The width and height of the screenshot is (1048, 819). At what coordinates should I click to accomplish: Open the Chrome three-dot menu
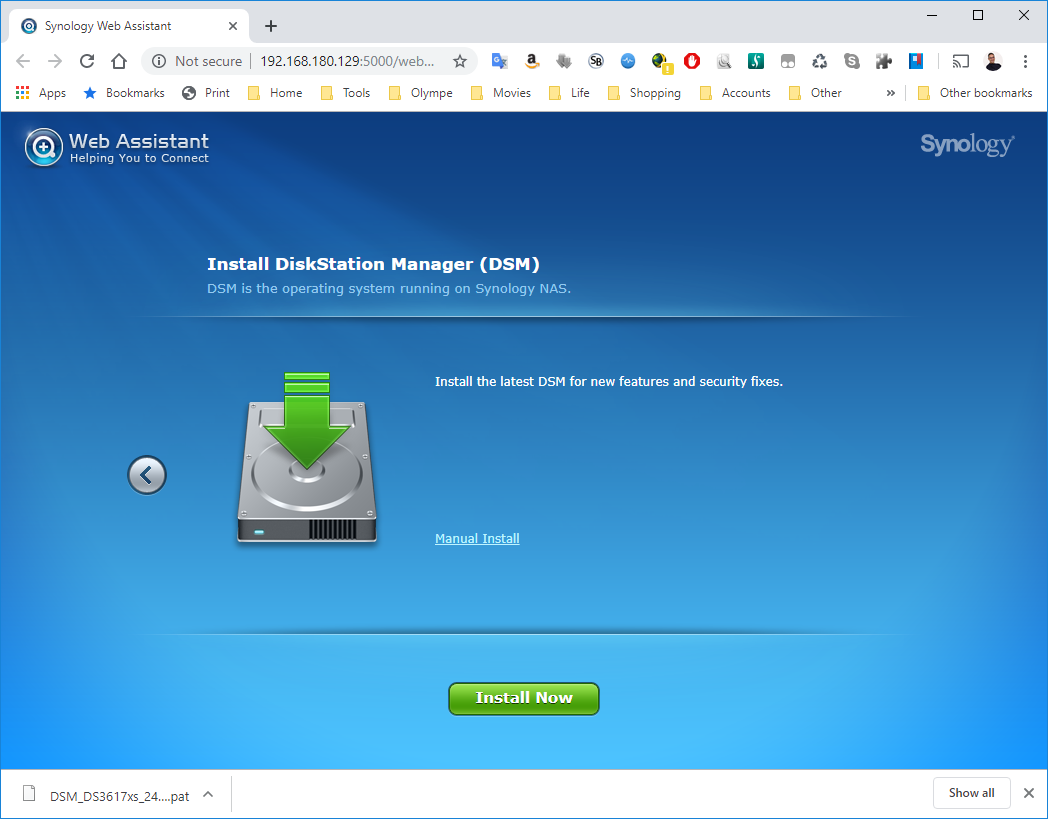click(x=1025, y=61)
